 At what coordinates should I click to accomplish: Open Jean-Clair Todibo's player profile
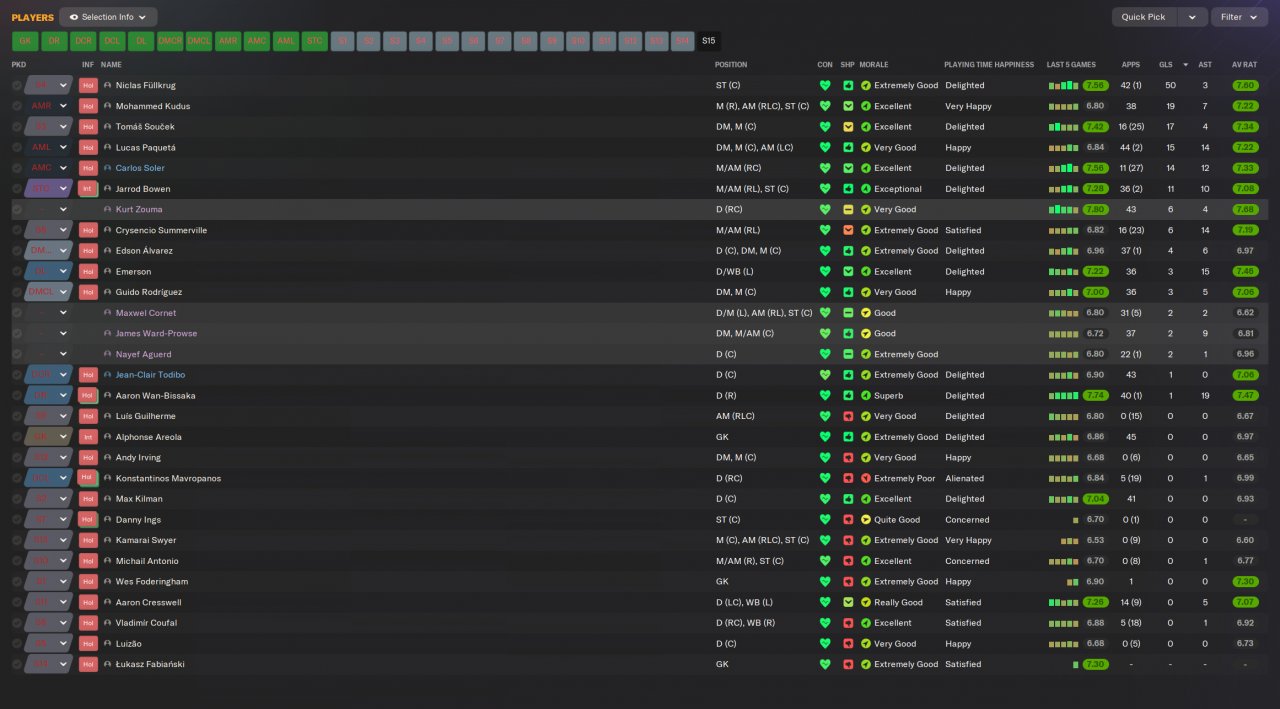click(150, 375)
